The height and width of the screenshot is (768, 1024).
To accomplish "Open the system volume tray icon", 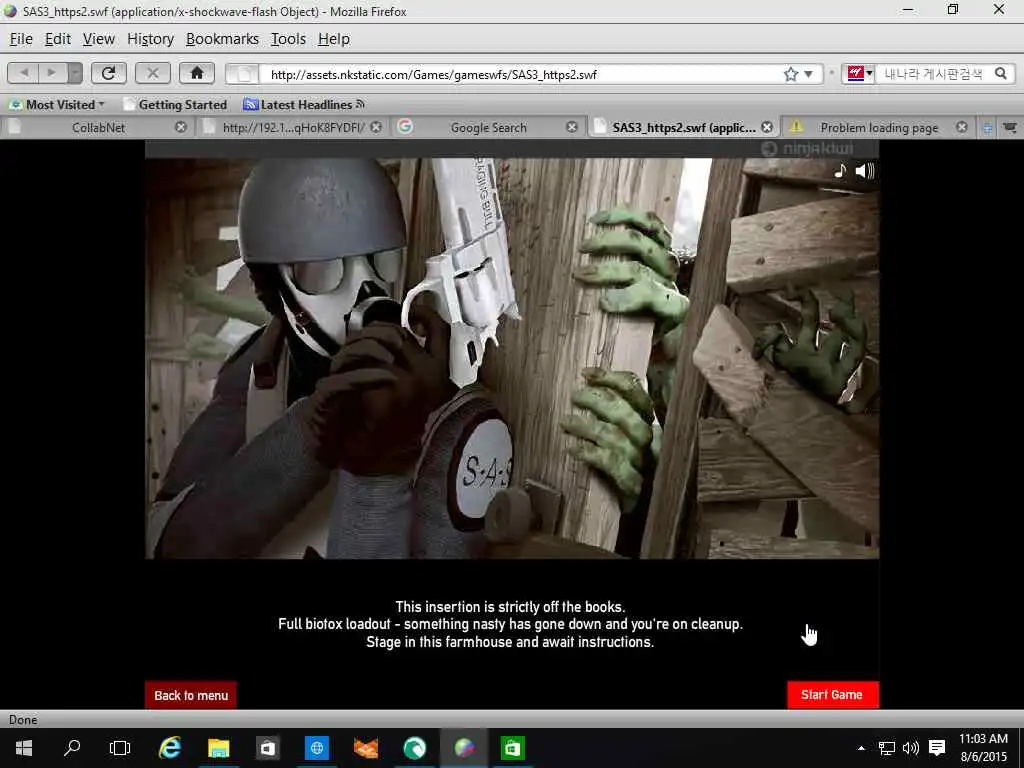I will pyautogui.click(x=910, y=748).
